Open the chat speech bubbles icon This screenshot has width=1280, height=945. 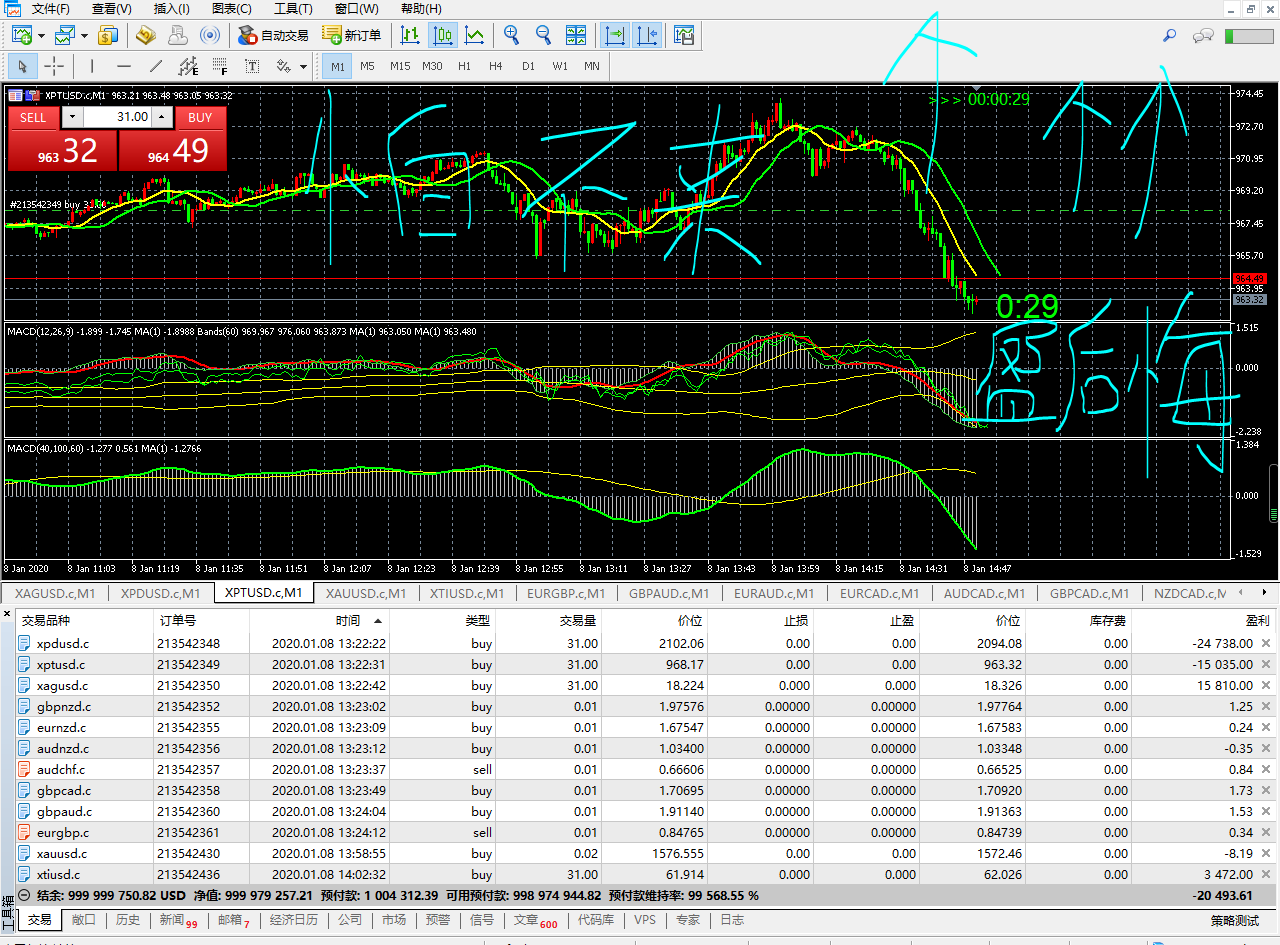1203,36
